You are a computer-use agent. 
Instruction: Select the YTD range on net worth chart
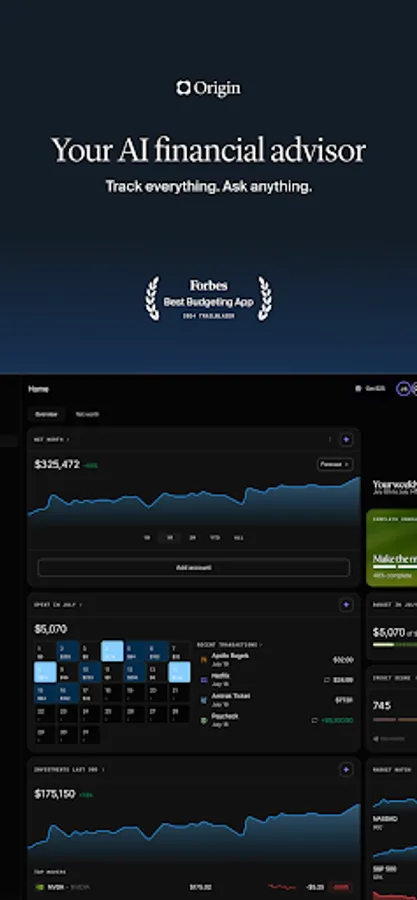[215, 538]
